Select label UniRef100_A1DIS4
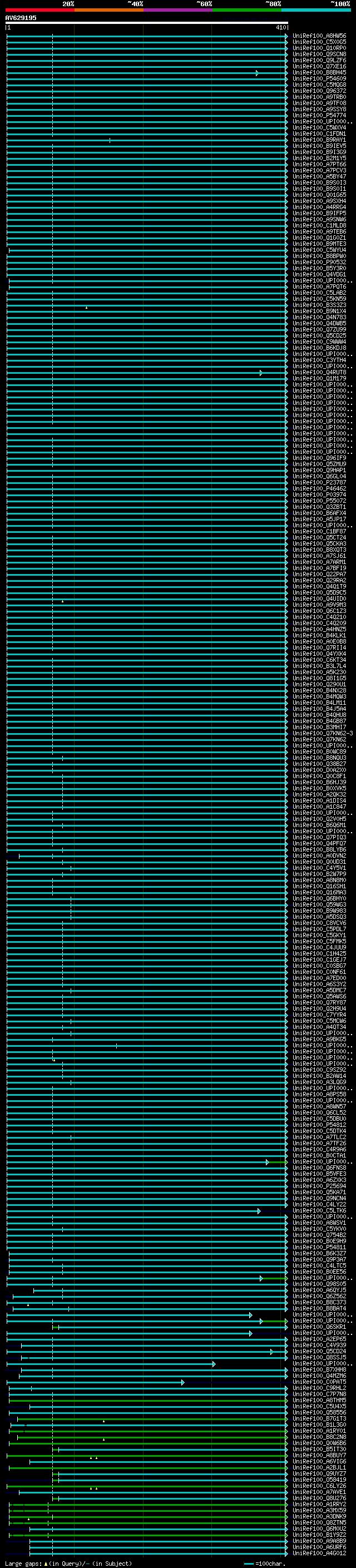 [319, 800]
